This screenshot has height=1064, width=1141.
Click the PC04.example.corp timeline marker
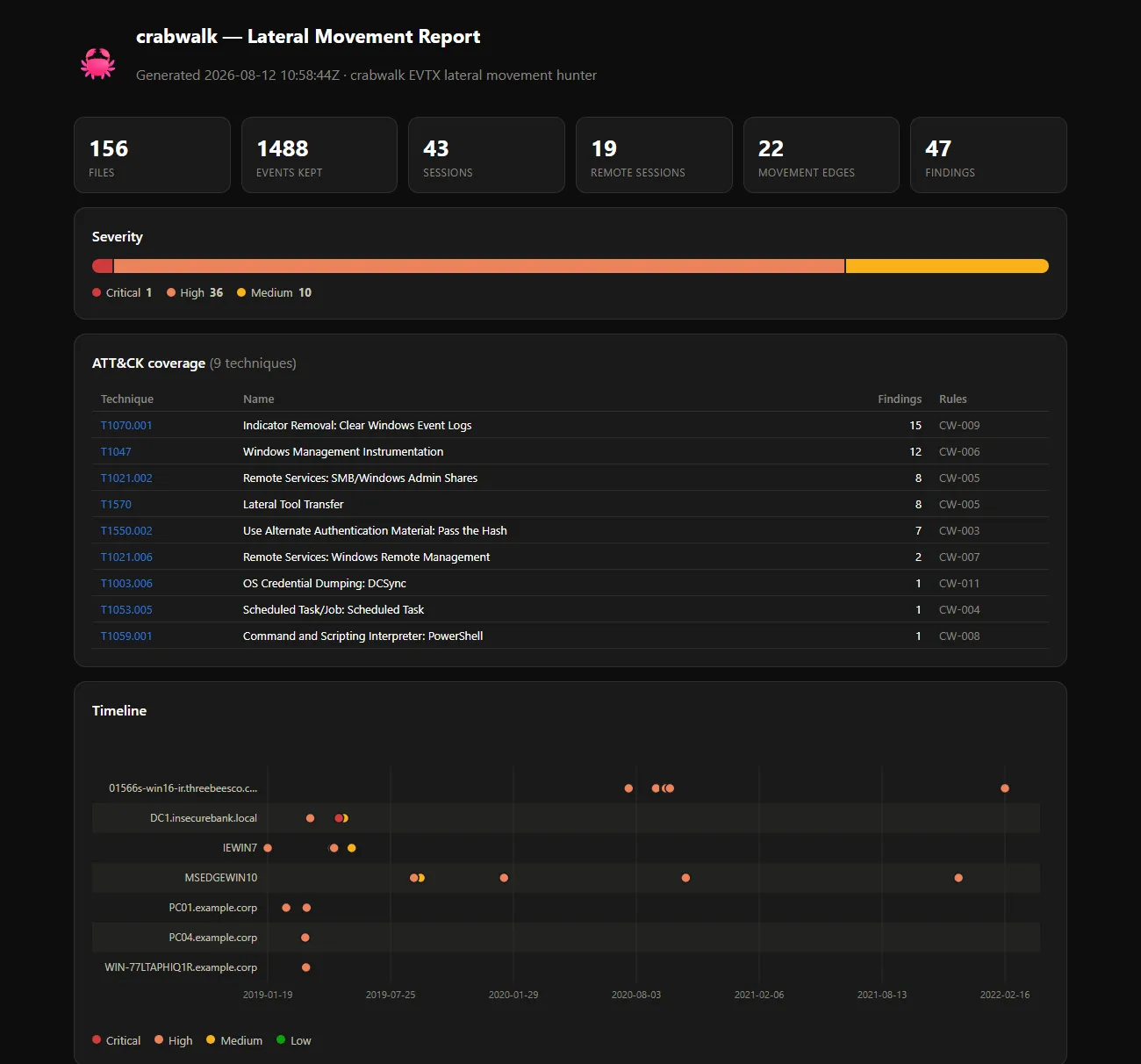pos(305,938)
